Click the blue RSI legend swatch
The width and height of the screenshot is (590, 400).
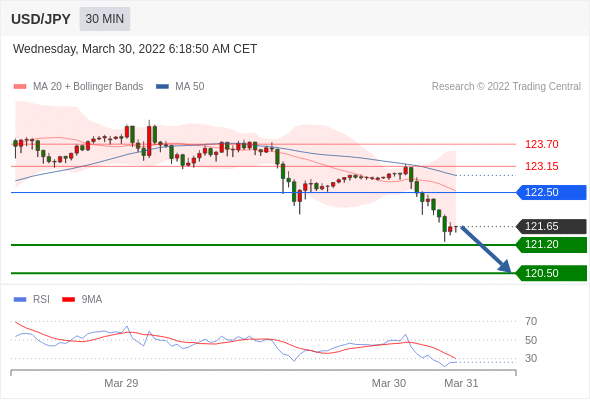(x=20, y=300)
